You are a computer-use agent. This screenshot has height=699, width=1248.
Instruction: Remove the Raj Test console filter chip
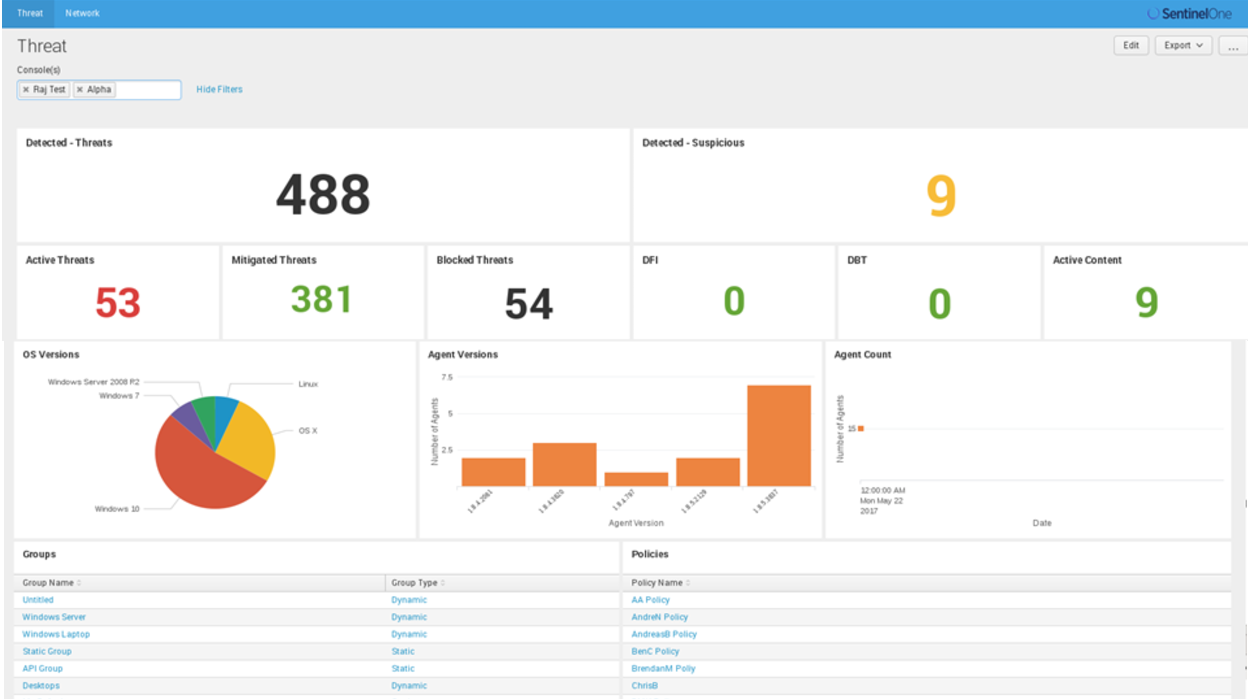[x=26, y=90]
